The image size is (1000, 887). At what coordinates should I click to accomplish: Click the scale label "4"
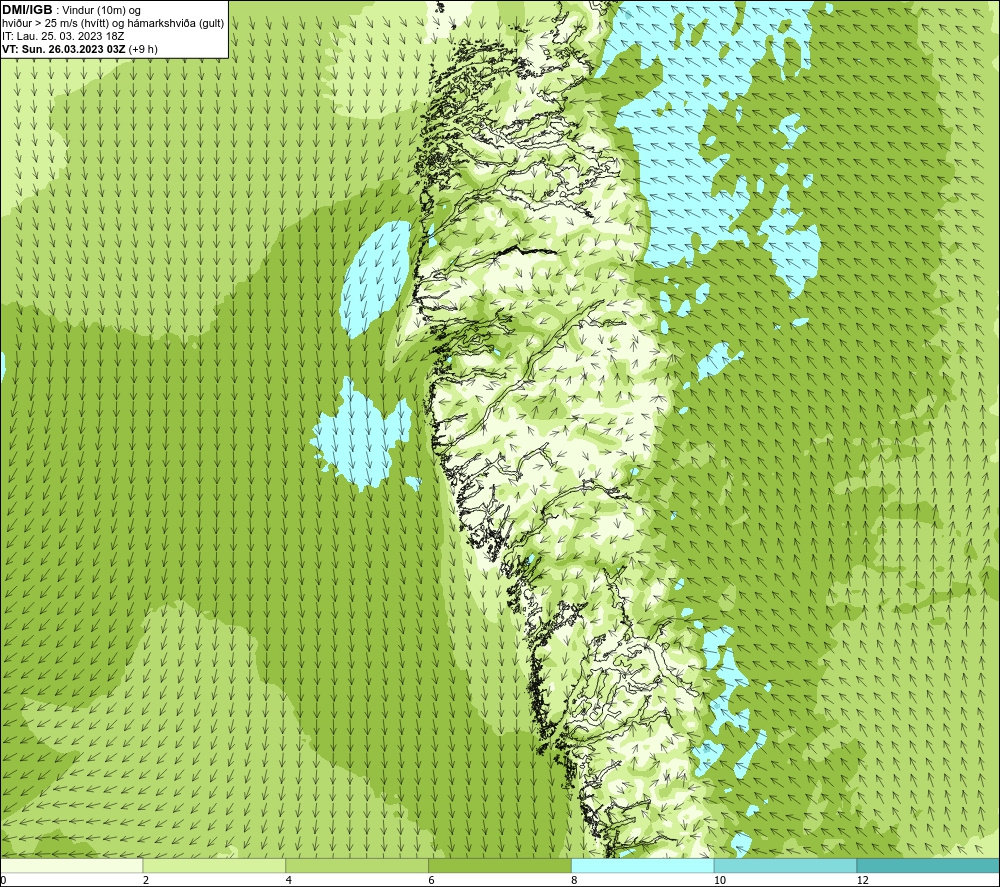click(x=289, y=881)
